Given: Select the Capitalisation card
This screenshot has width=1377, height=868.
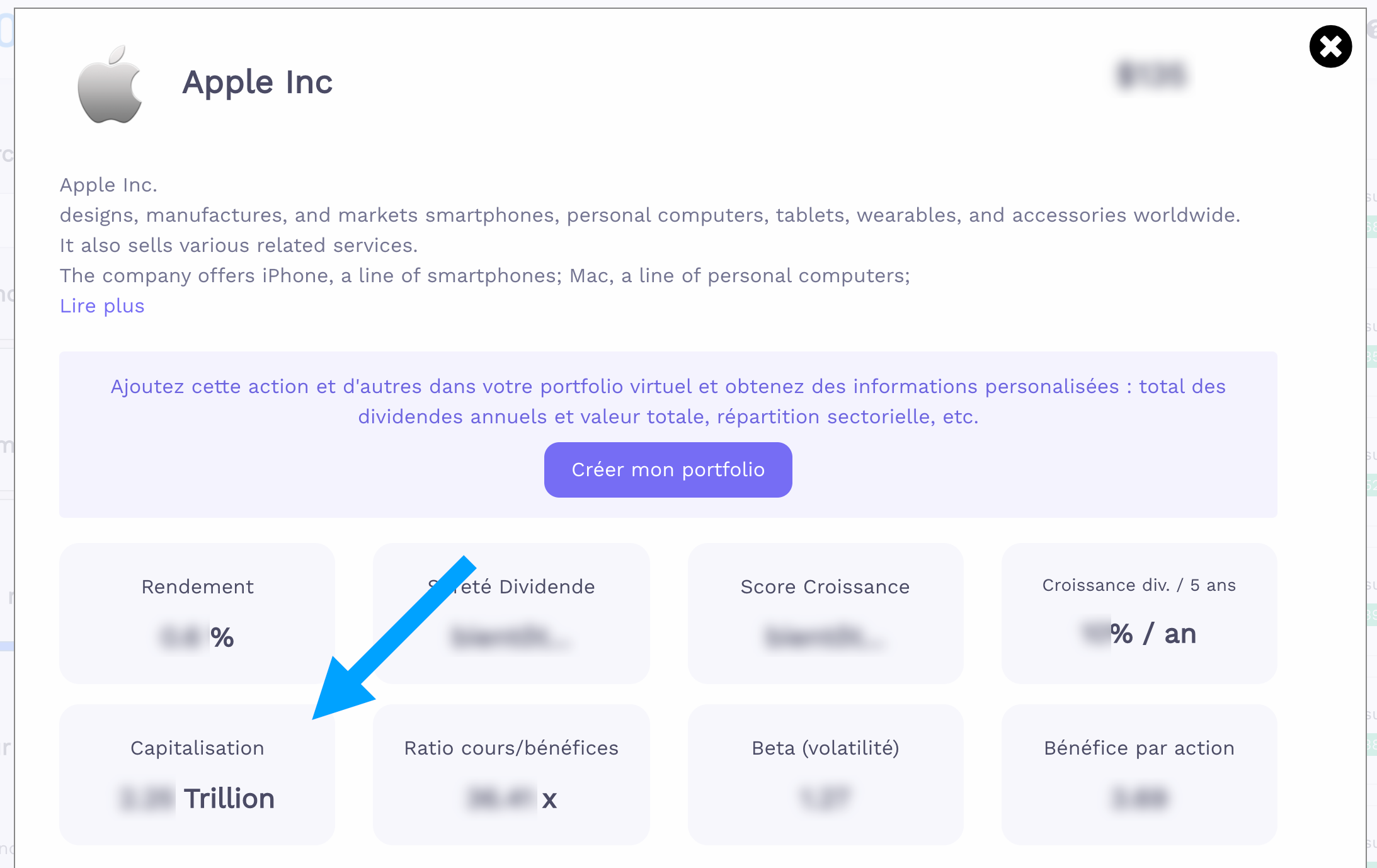Looking at the screenshot, I should click(197, 774).
